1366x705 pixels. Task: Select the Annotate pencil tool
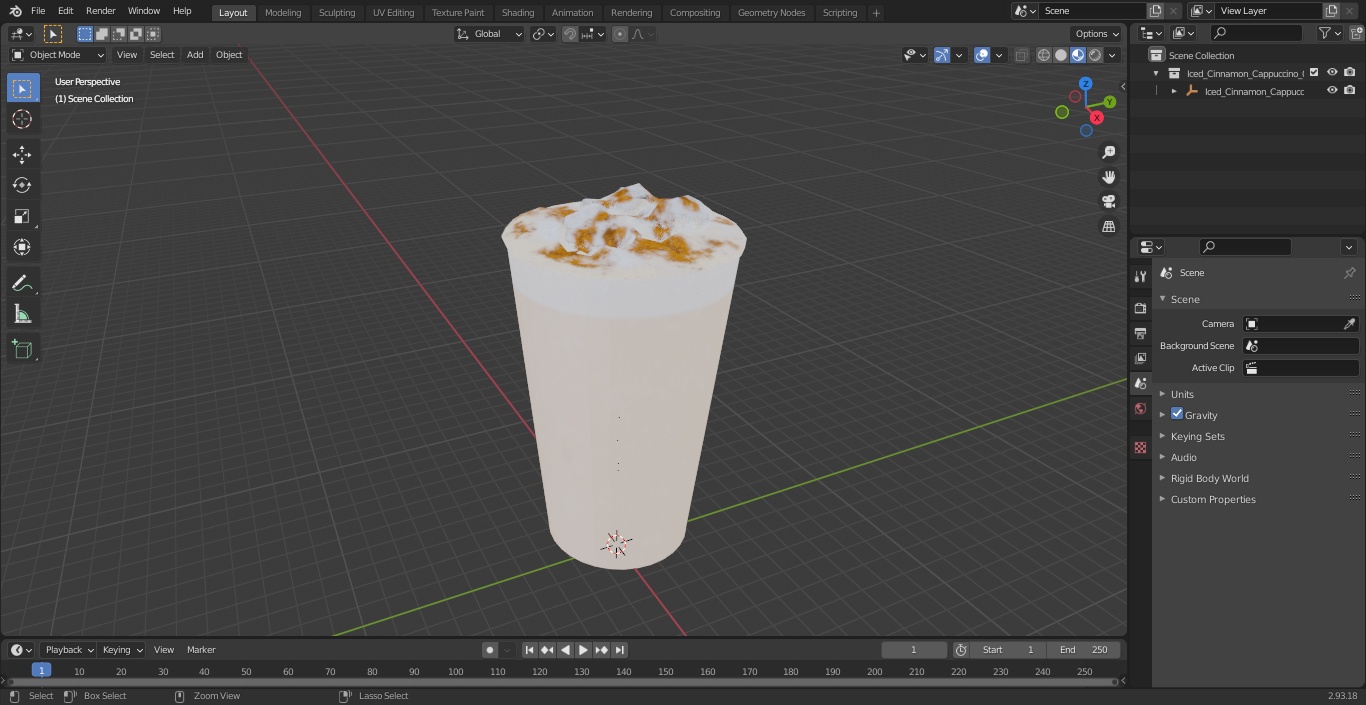tap(22, 284)
